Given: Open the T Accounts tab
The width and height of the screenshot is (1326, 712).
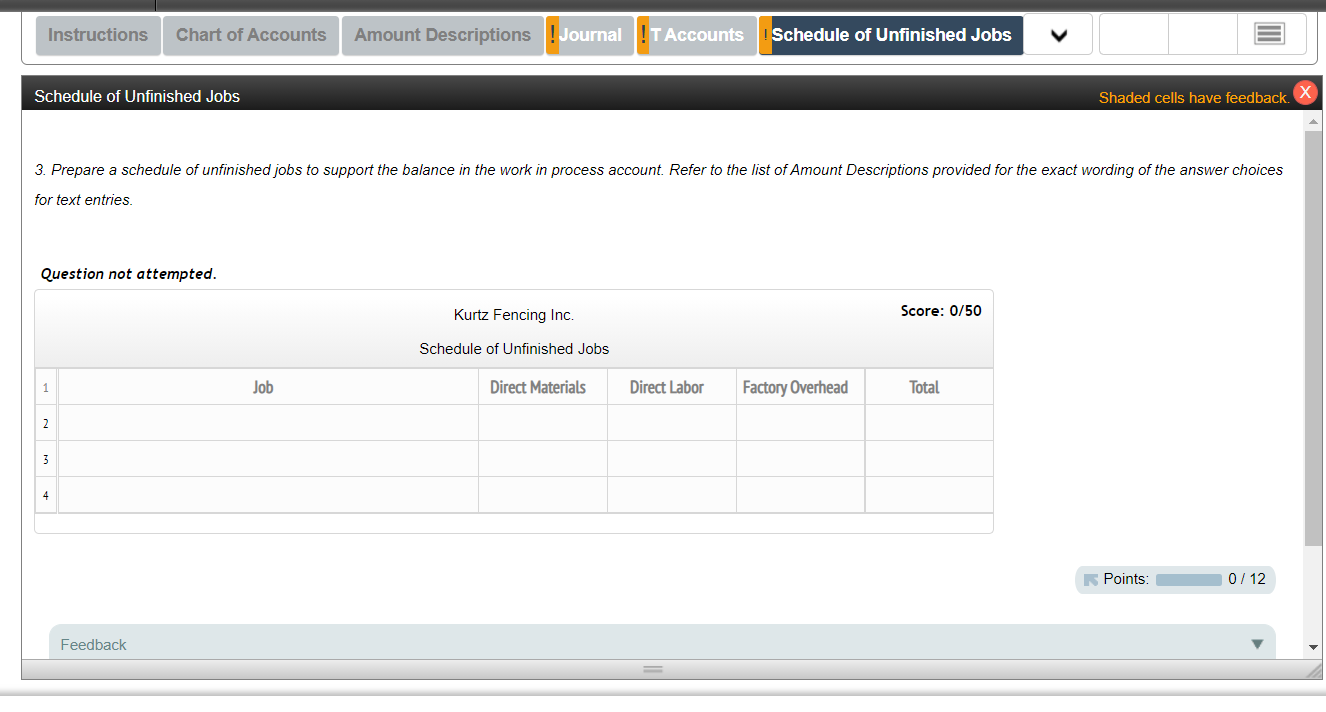Looking at the screenshot, I should tap(697, 35).
